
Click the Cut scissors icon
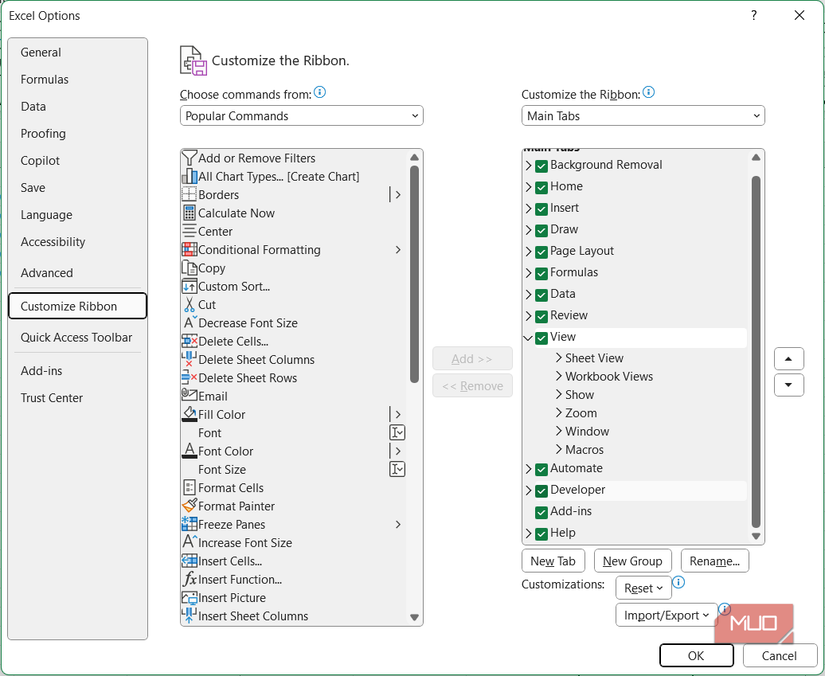[189, 304]
